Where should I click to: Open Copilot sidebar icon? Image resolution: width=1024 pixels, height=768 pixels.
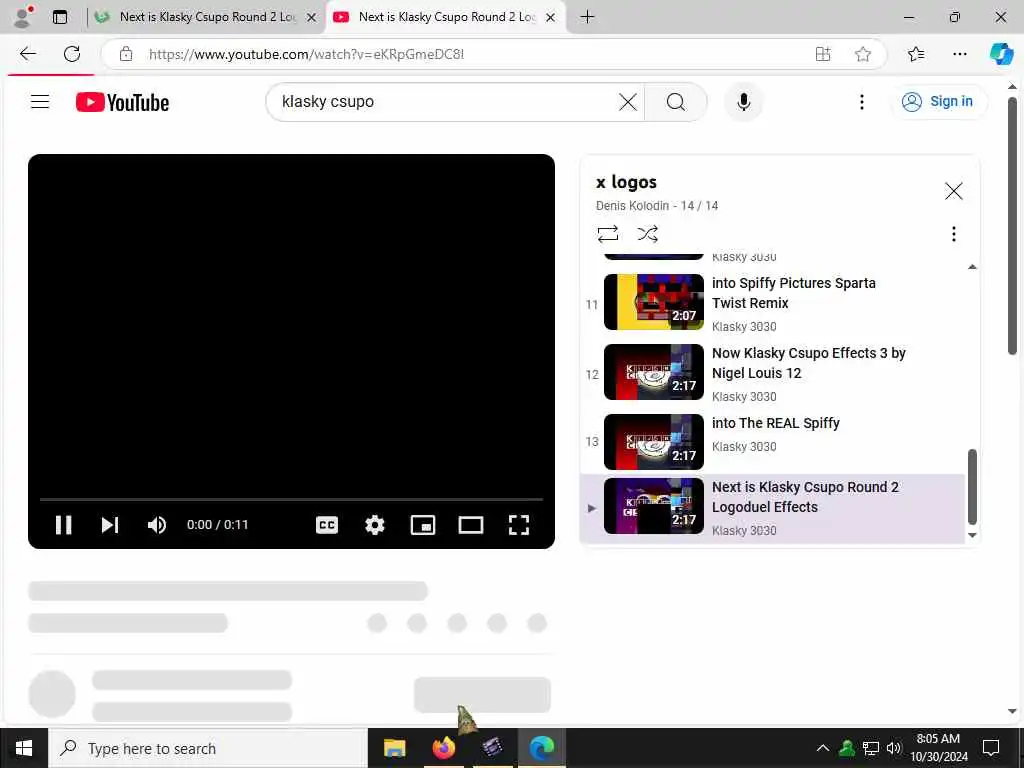[1000, 54]
